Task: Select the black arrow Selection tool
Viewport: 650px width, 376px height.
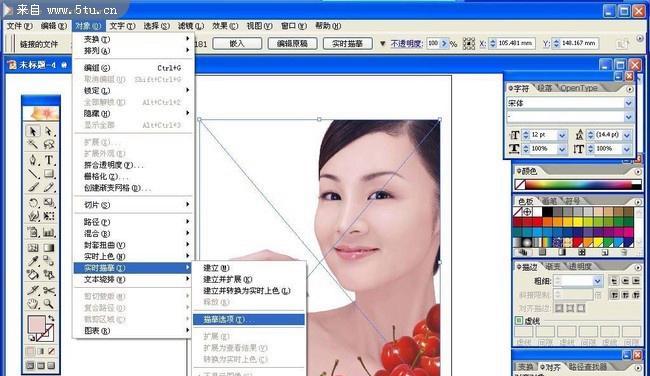Action: click(x=32, y=131)
